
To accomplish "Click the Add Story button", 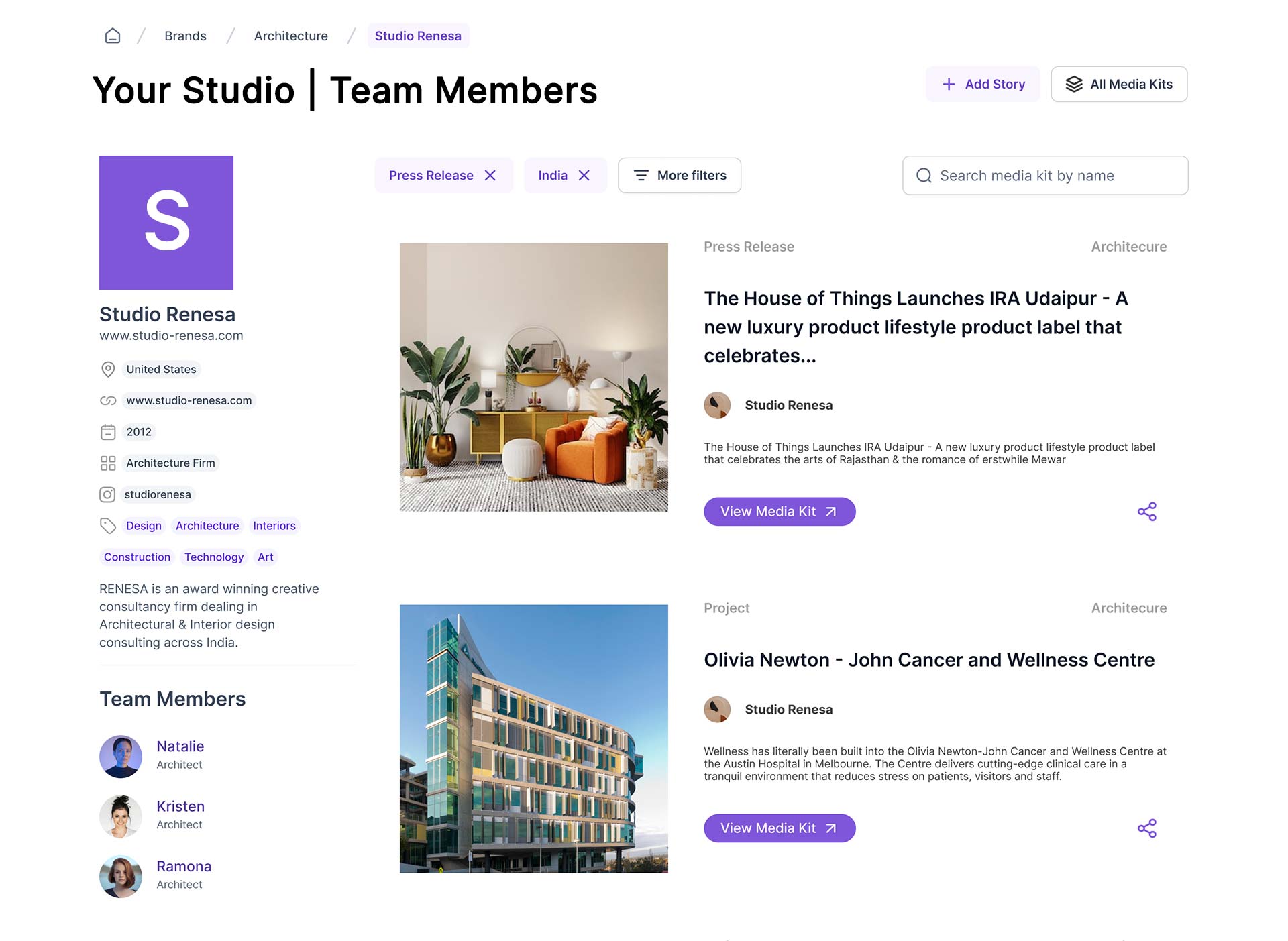I will click(982, 84).
